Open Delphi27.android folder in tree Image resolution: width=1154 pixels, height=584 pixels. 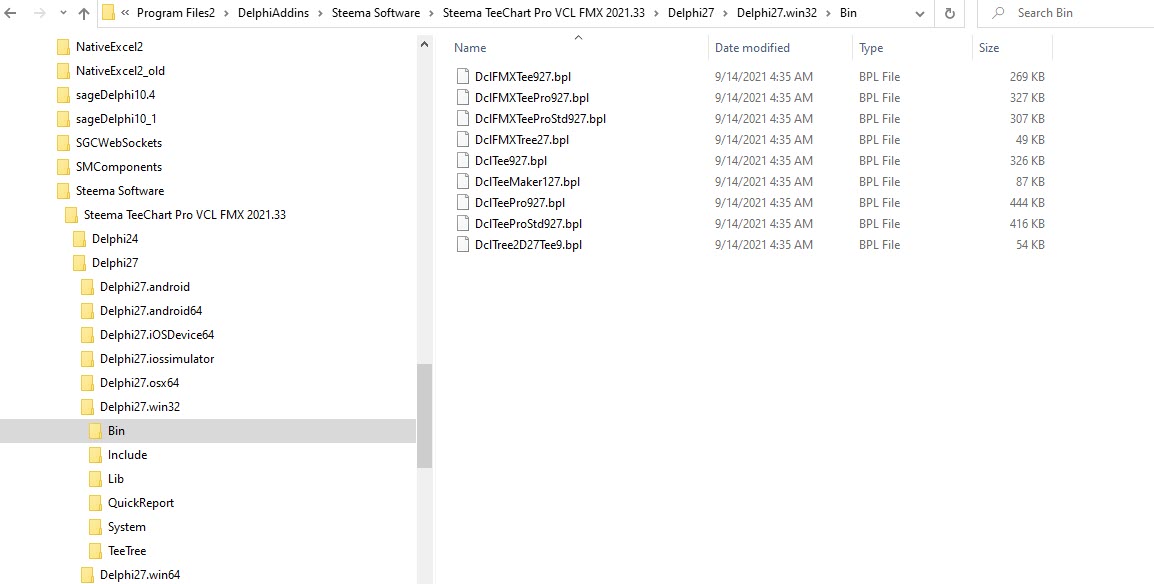145,287
